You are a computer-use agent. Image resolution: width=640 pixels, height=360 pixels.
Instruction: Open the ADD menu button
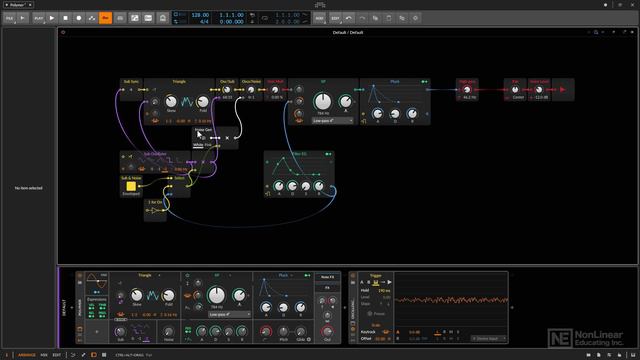320,18
